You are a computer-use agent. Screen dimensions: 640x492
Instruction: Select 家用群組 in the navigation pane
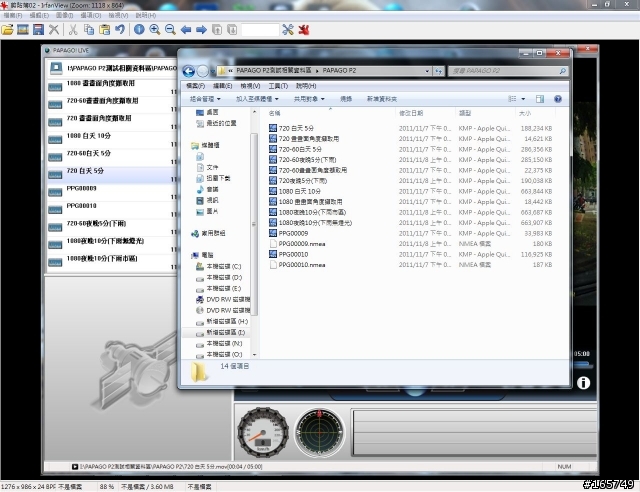point(213,233)
